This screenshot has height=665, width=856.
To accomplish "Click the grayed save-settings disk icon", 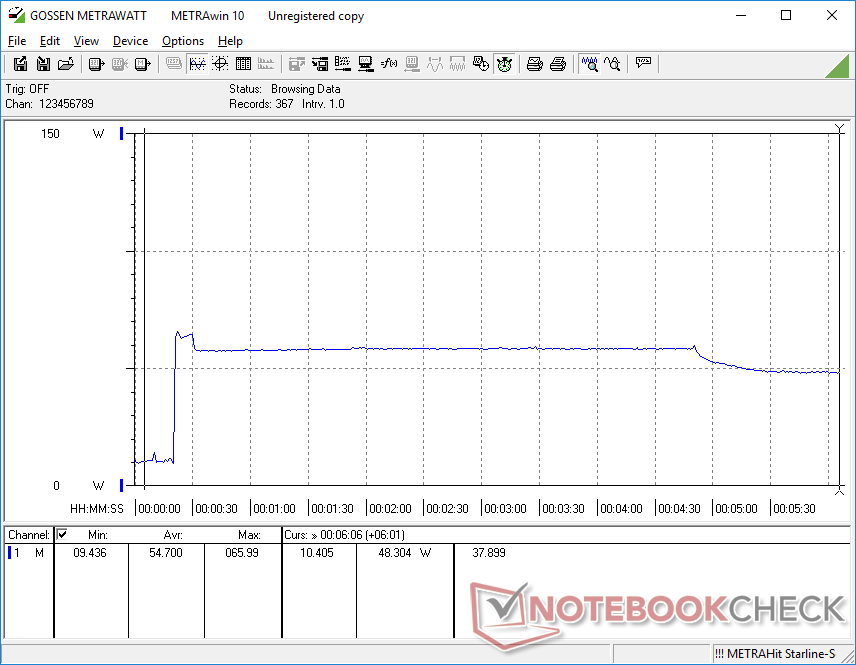I will pos(296,64).
